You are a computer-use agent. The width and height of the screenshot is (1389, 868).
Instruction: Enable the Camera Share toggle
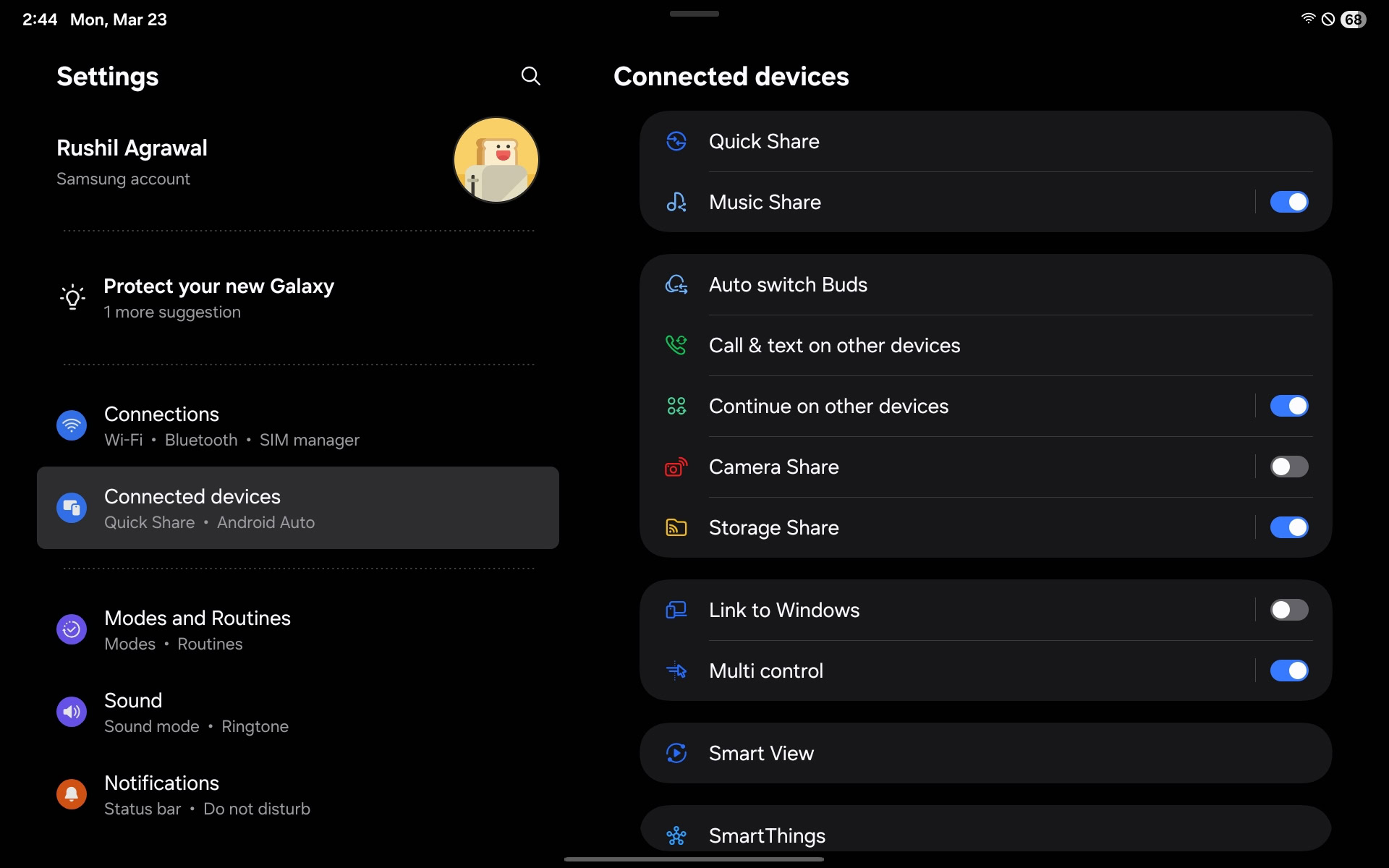(1289, 467)
